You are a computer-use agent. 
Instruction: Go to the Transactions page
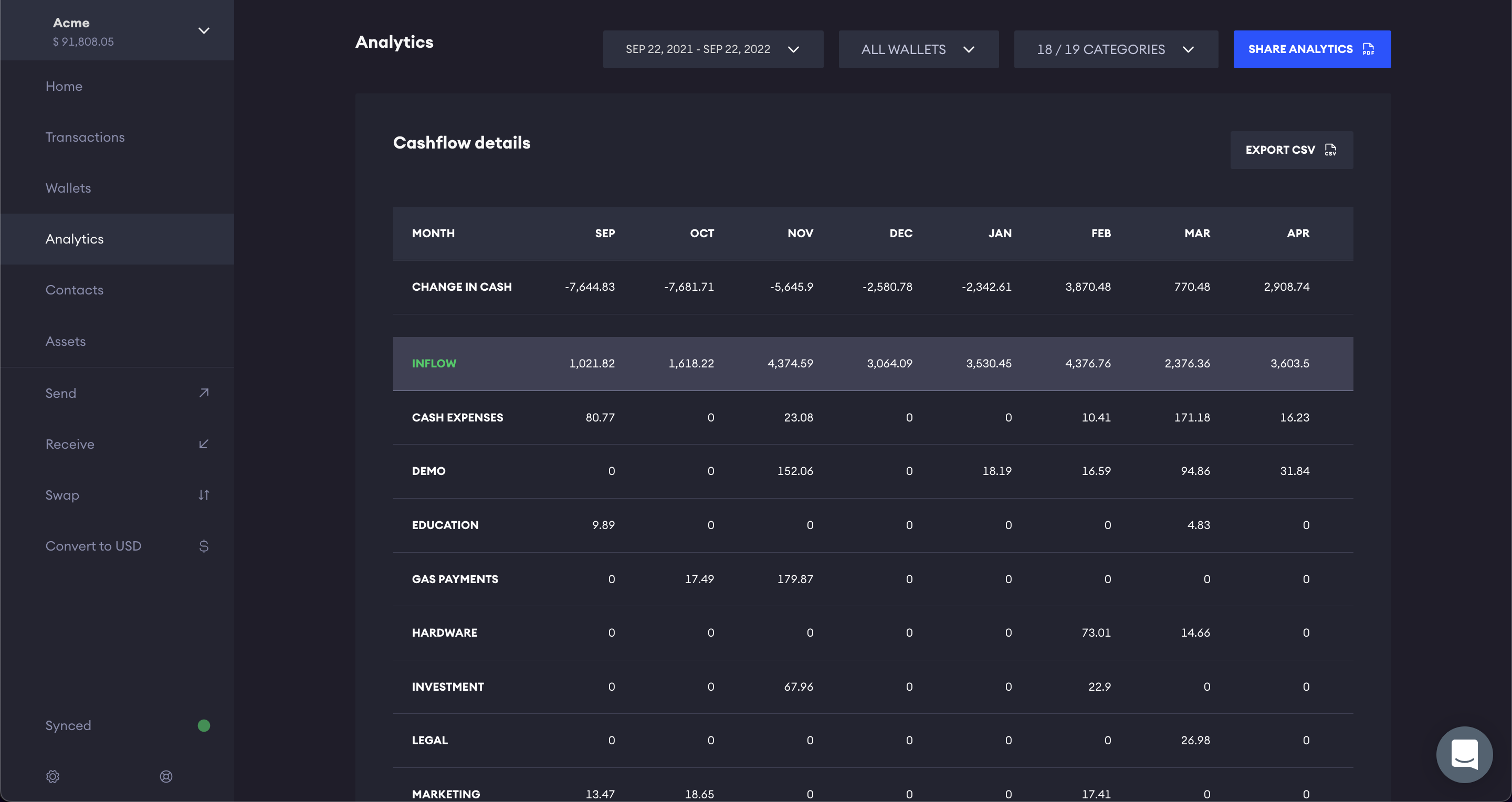[x=85, y=136]
